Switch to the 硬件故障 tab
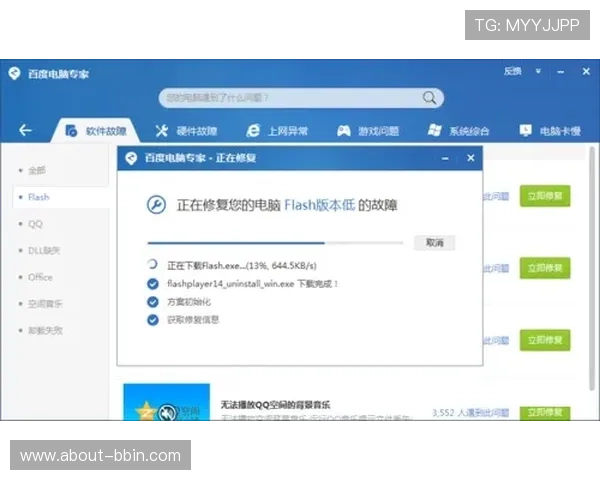 pyautogui.click(x=186, y=131)
